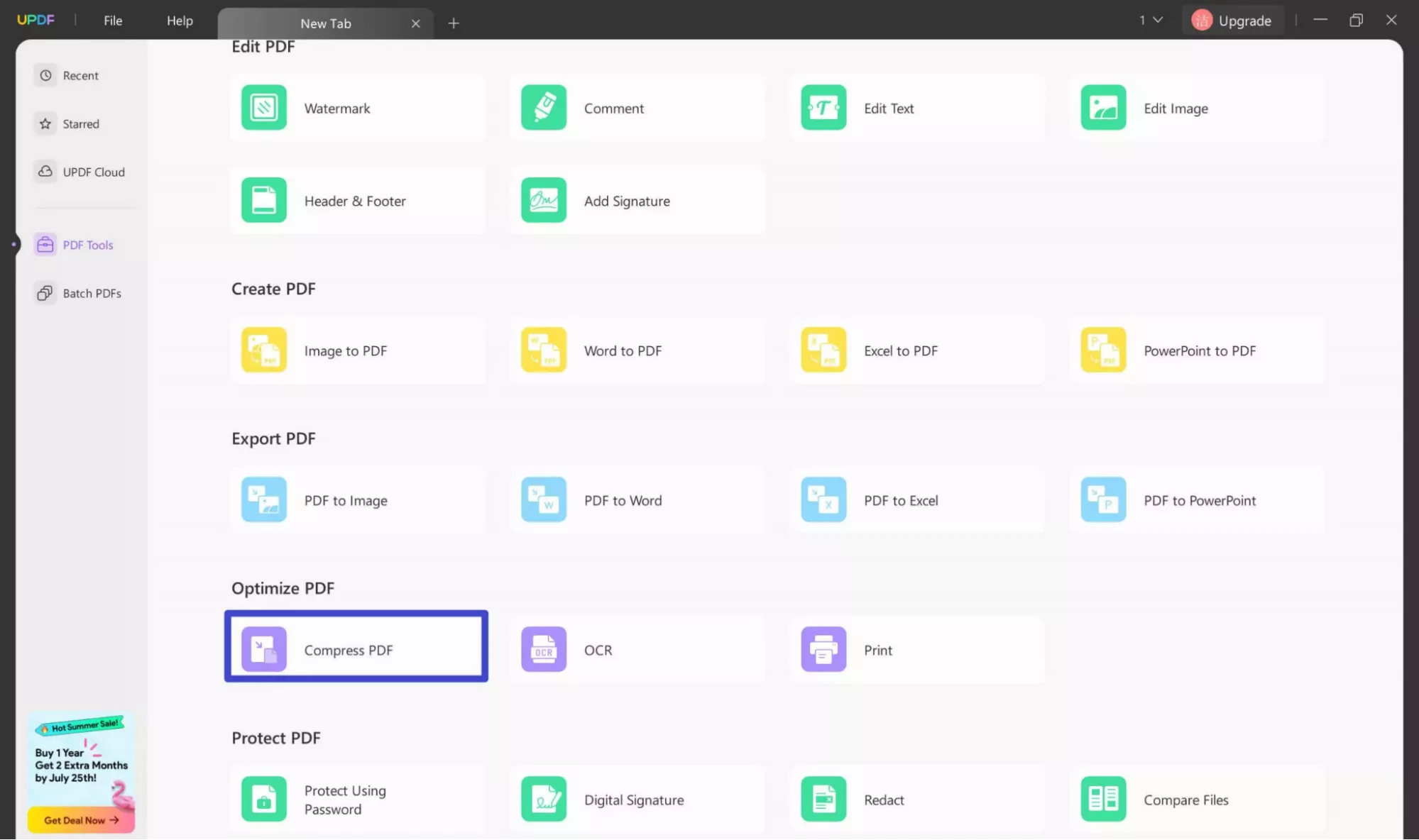Open the Edit Image icon
Viewport: 1419px width, 840px height.
pos(1103,108)
